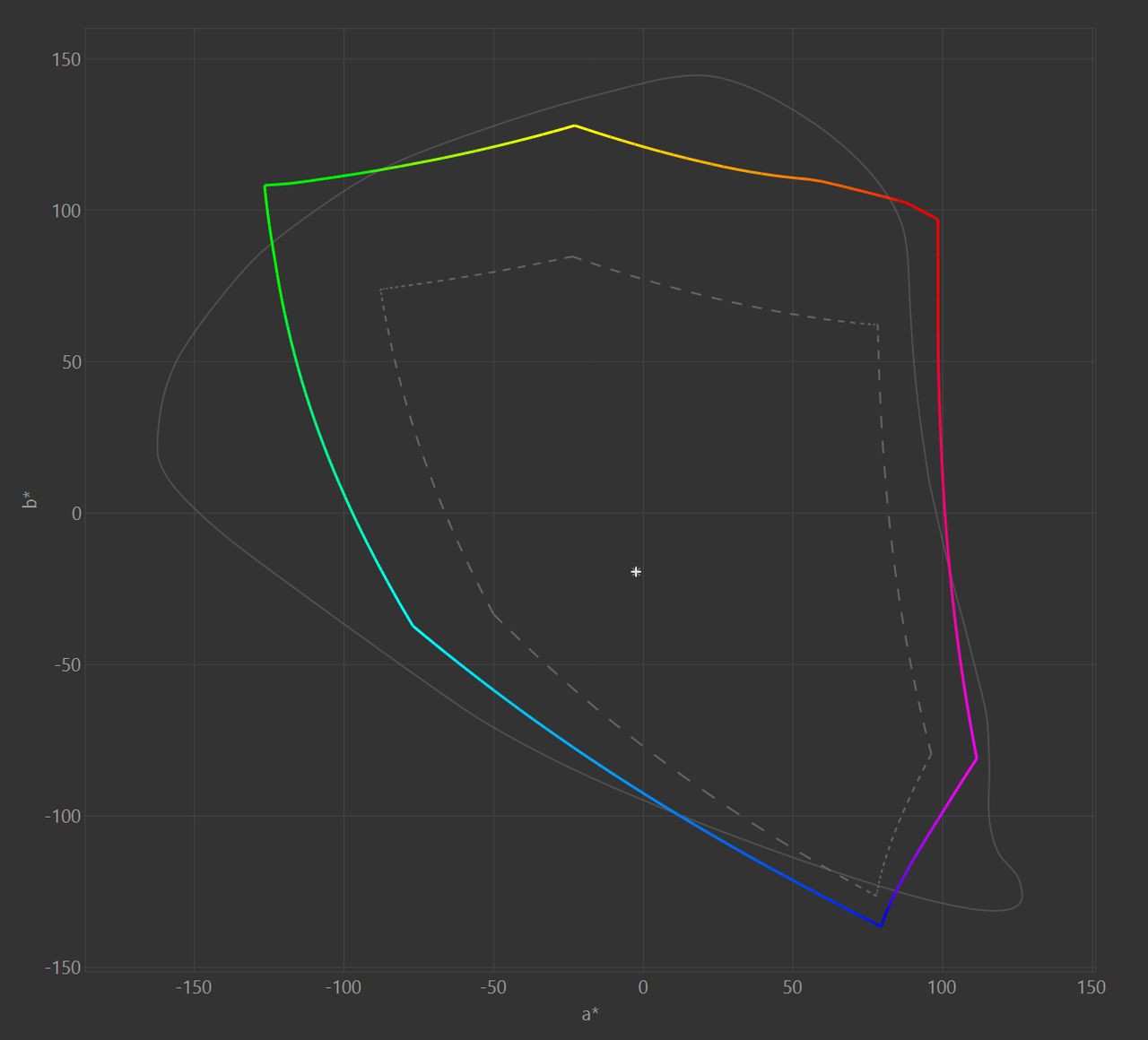Click the red corner vertex of colored gamut
The height and width of the screenshot is (1040, 1148).
tap(937, 219)
